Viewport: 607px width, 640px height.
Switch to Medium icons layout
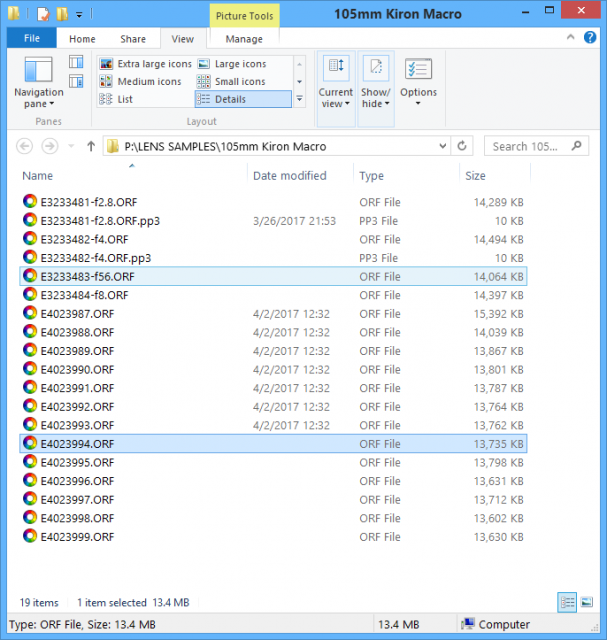pyautogui.click(x=141, y=82)
